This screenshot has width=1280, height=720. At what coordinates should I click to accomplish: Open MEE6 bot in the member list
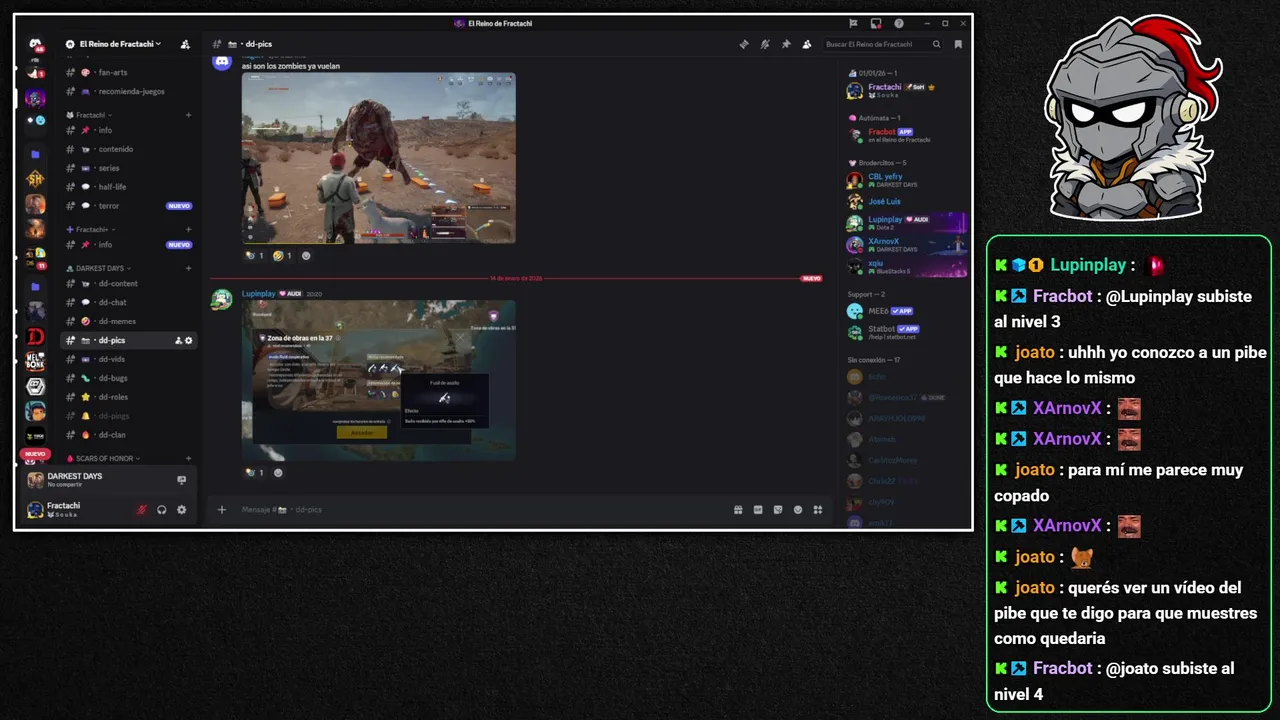click(905, 311)
